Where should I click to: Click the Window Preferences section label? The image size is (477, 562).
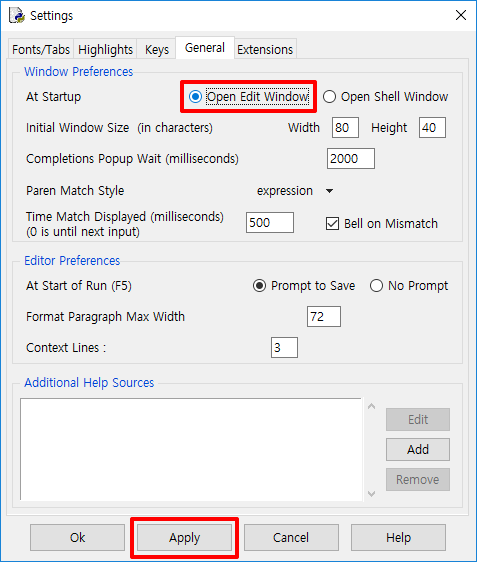point(78,71)
